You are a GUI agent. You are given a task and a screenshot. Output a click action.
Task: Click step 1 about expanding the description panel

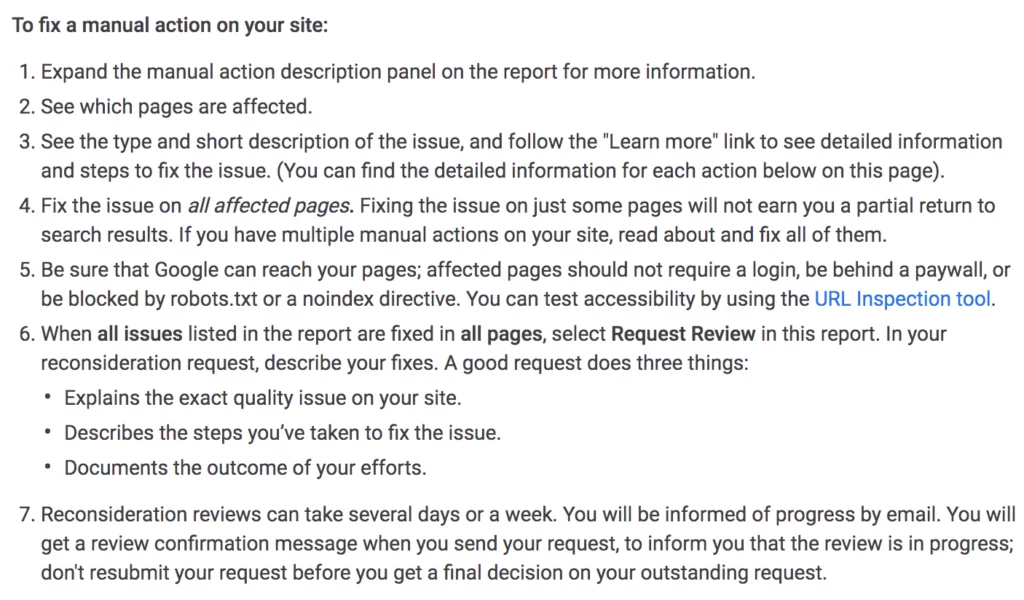pos(397,72)
